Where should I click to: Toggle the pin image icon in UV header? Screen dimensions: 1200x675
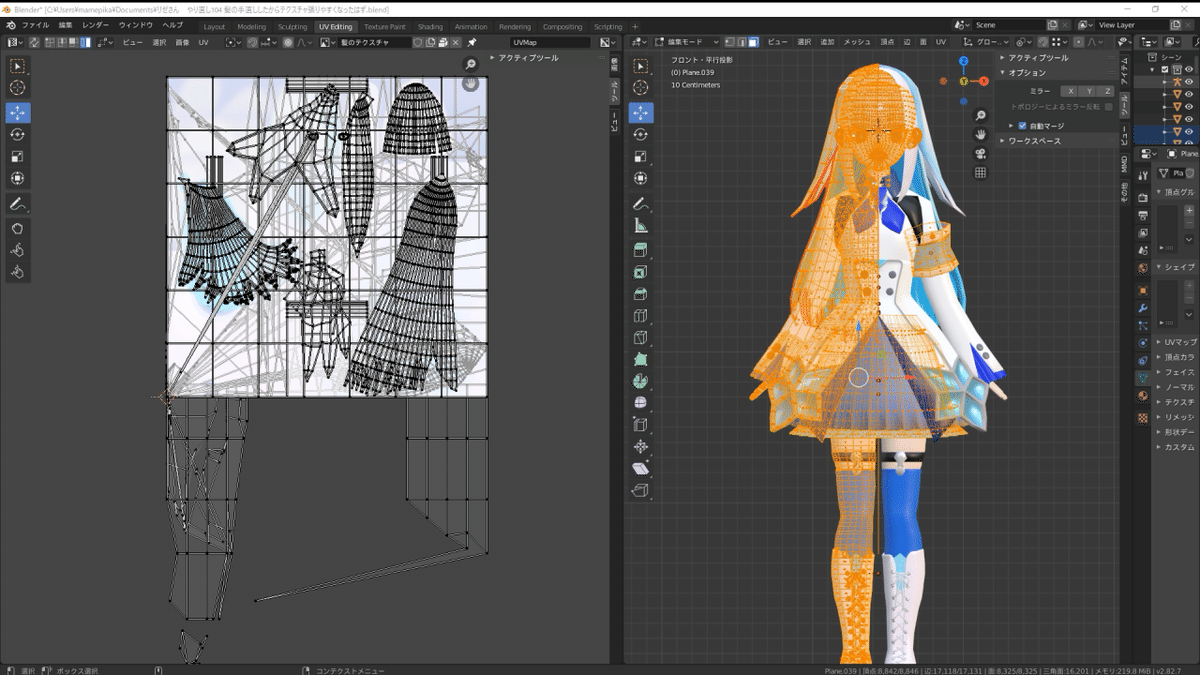coord(472,43)
